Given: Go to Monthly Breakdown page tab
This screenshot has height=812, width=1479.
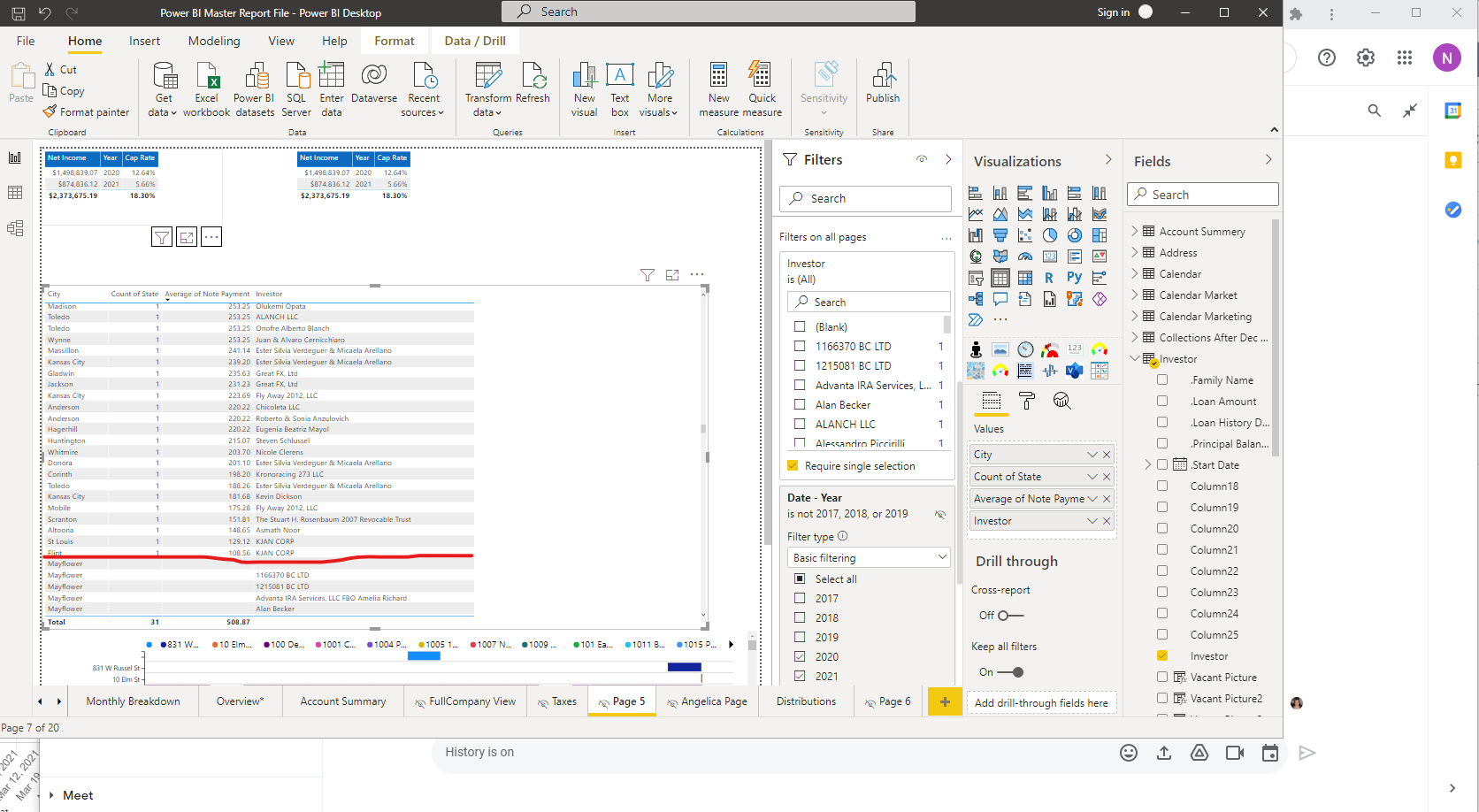Looking at the screenshot, I should coord(133,701).
